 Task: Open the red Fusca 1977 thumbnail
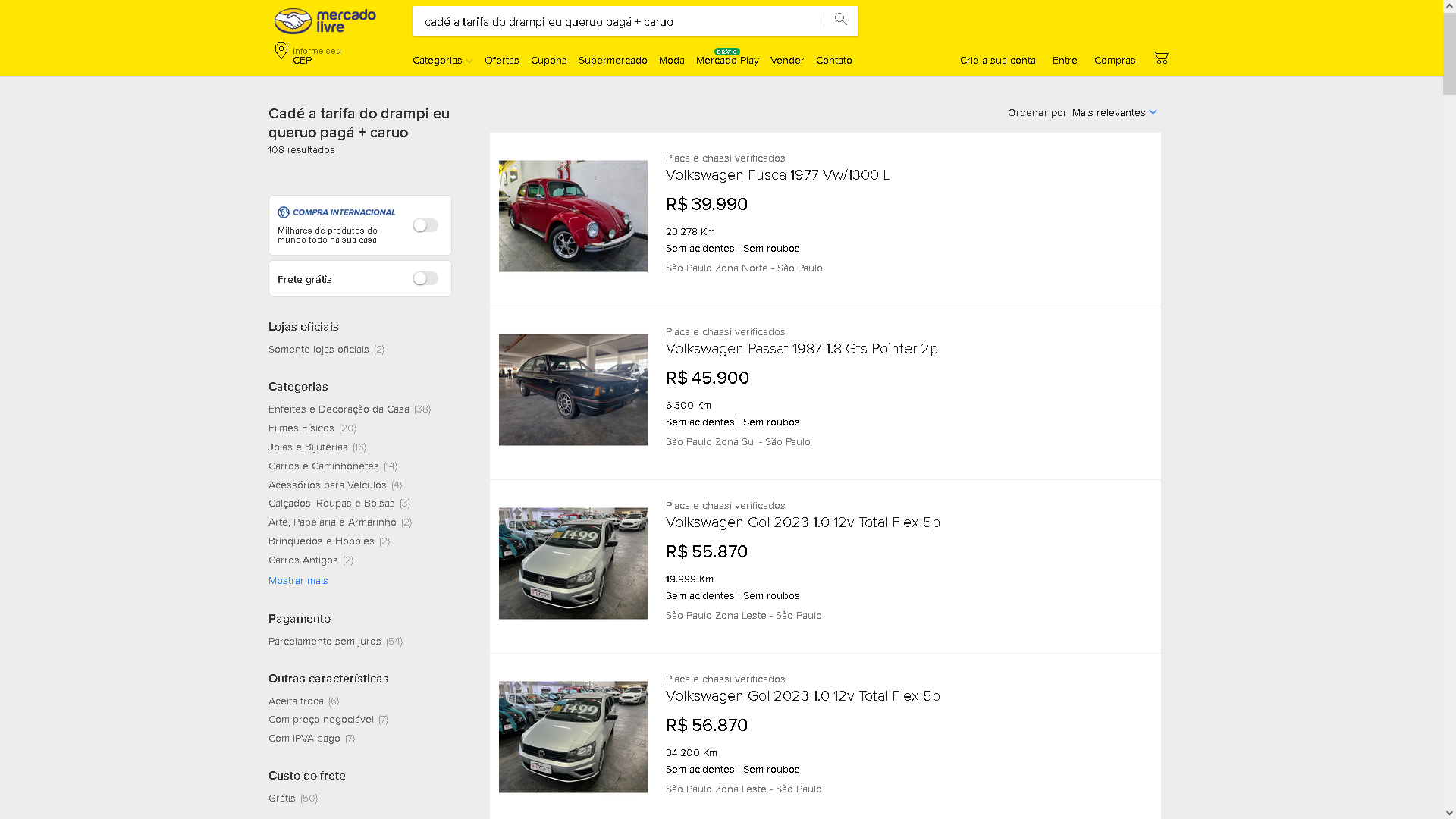coord(573,216)
